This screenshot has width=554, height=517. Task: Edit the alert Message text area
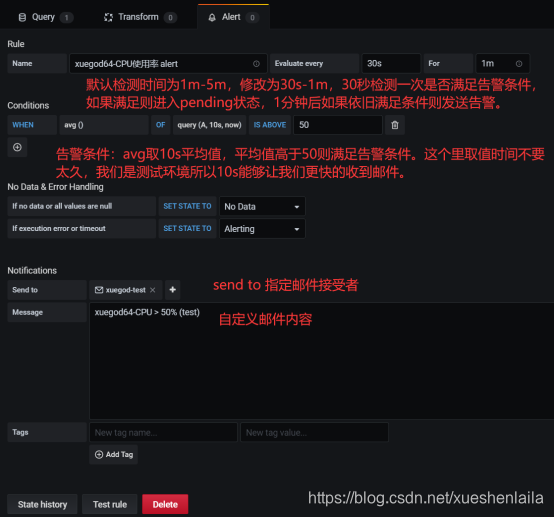(x=322, y=361)
